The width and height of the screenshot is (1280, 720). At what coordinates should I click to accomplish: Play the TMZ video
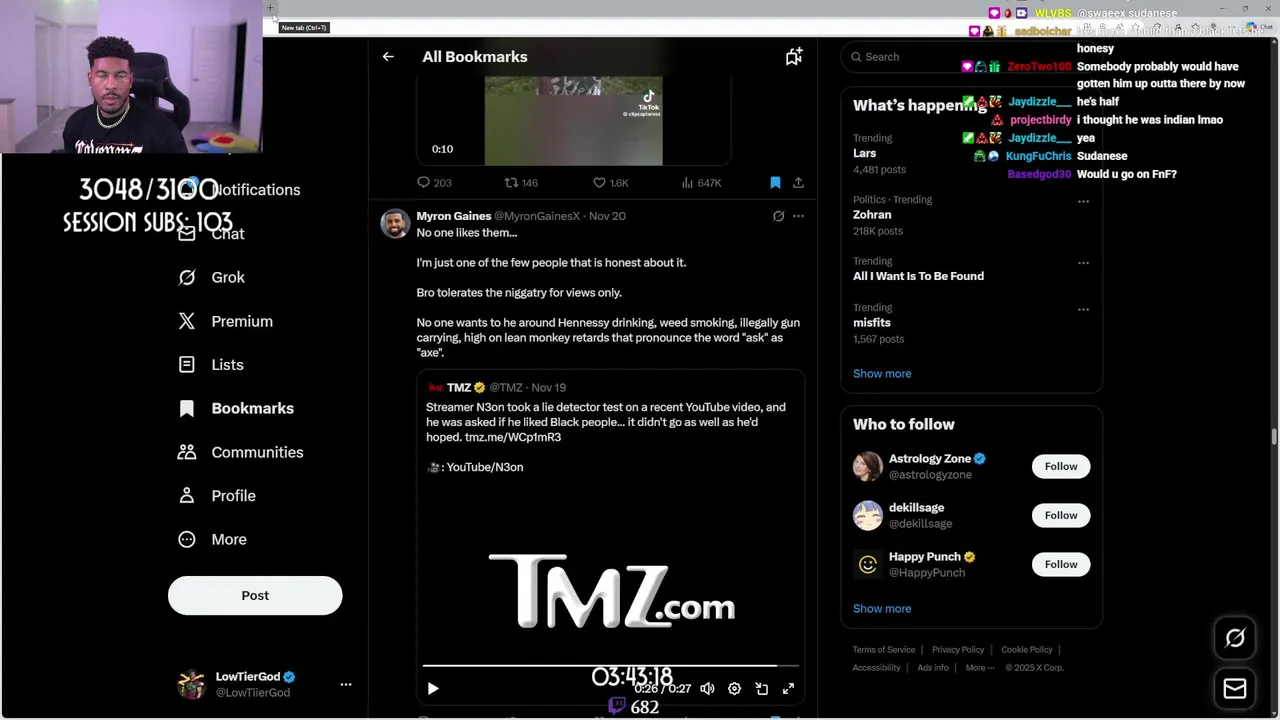433,688
